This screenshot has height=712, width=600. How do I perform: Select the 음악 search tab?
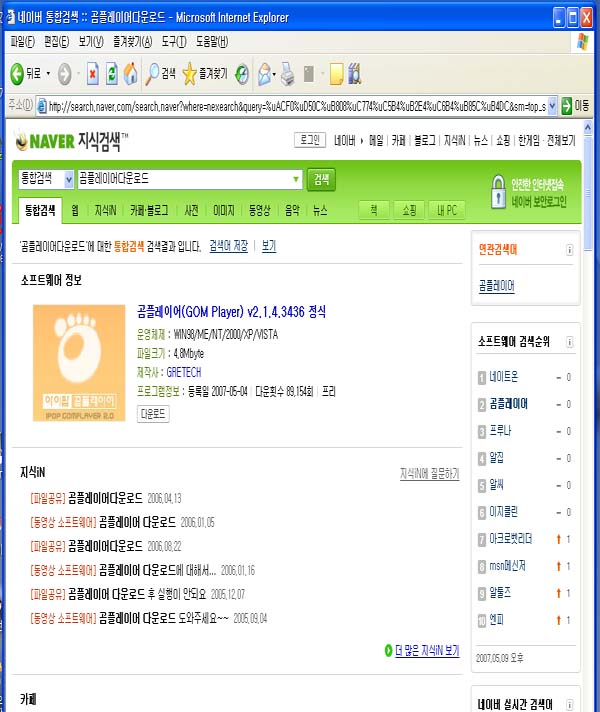[292, 210]
